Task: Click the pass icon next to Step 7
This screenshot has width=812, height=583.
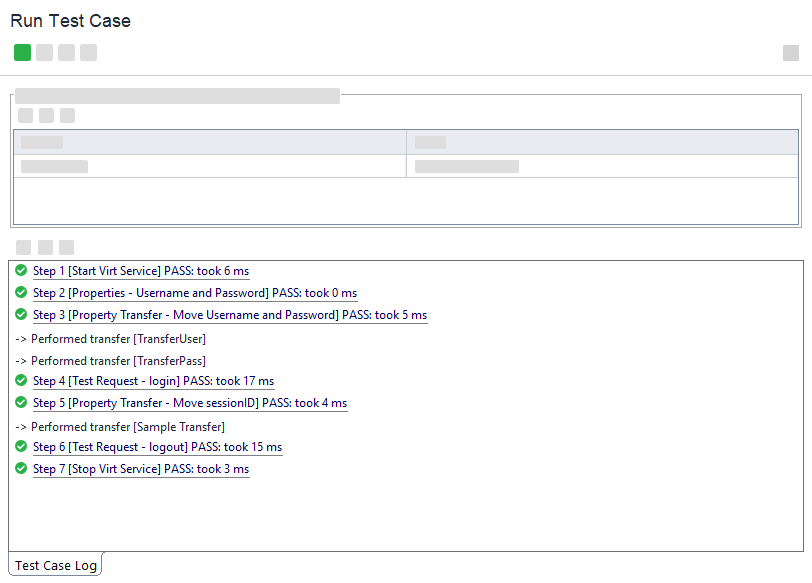Action: click(x=21, y=468)
